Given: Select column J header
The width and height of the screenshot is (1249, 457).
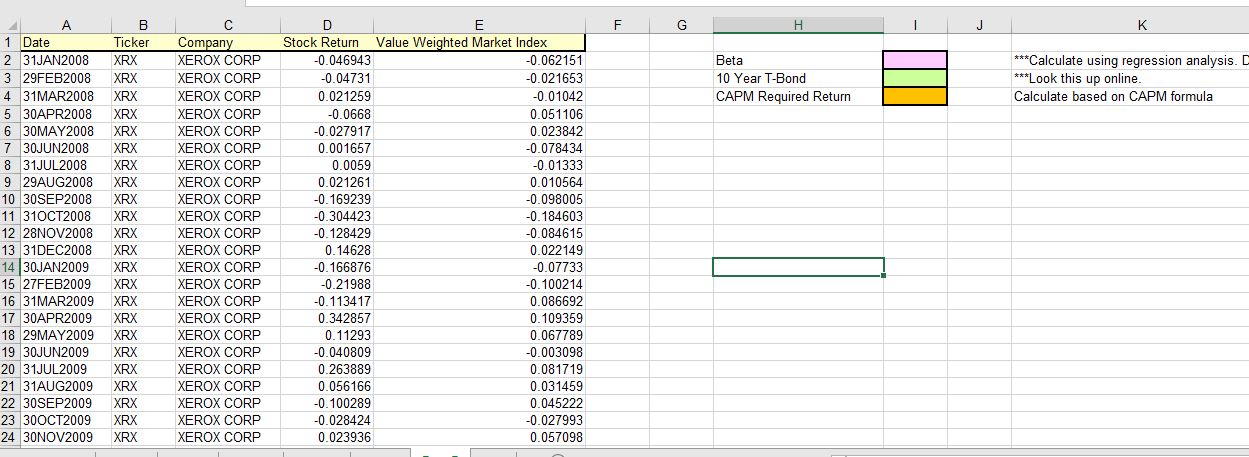Looking at the screenshot, I should point(979,24).
